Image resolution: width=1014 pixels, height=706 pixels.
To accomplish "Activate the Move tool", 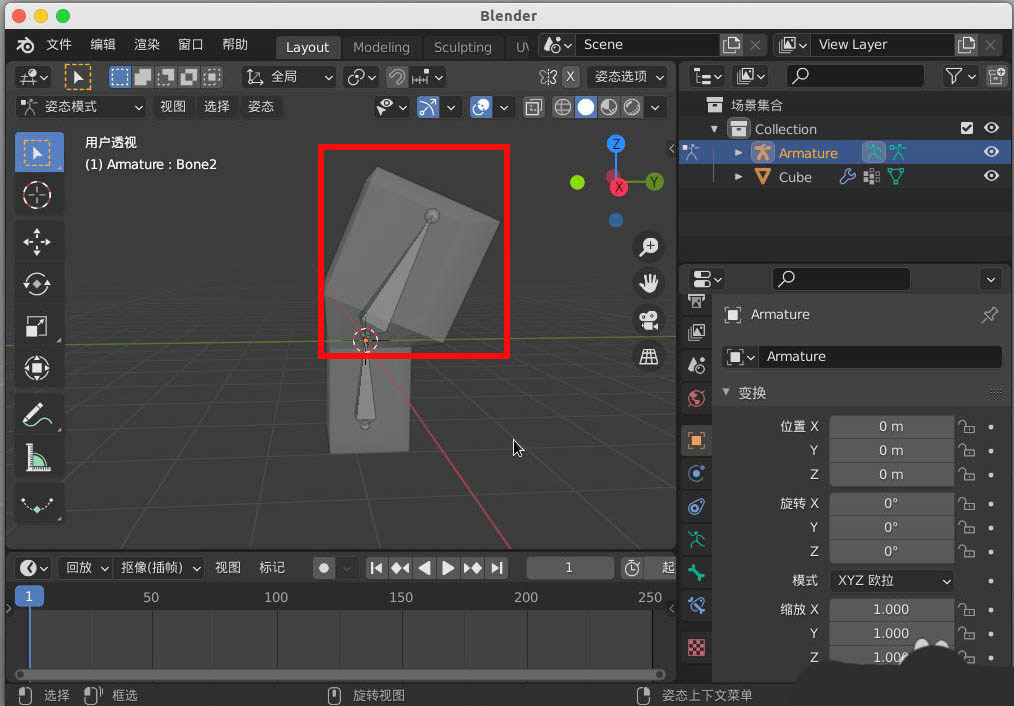I will point(38,242).
